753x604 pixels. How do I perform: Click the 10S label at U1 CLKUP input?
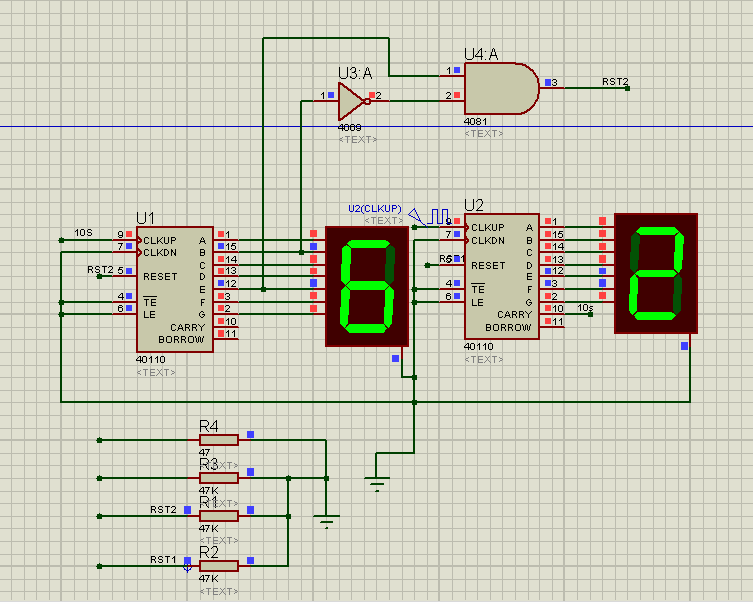point(83,233)
